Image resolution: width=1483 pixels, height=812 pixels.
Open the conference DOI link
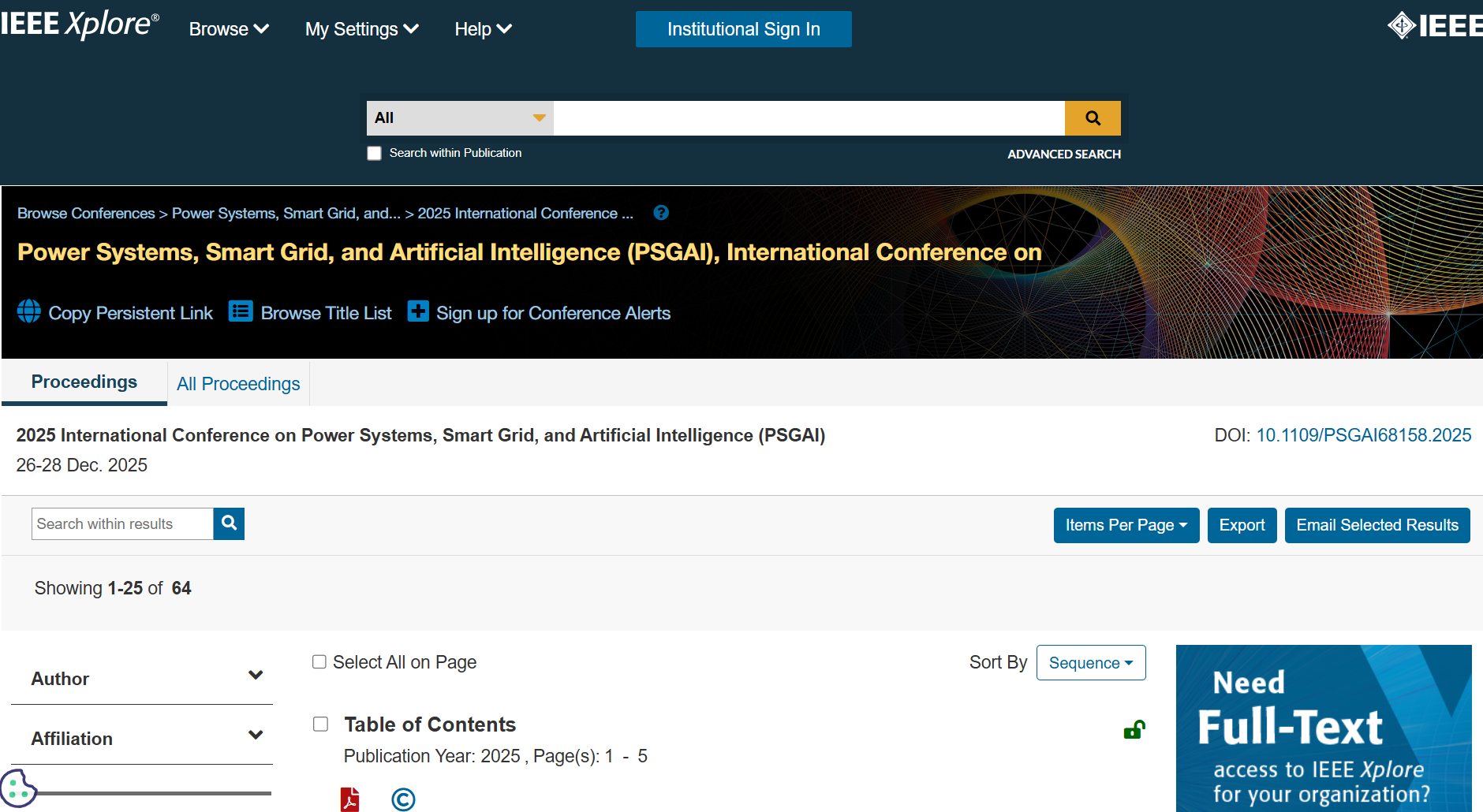click(1363, 435)
